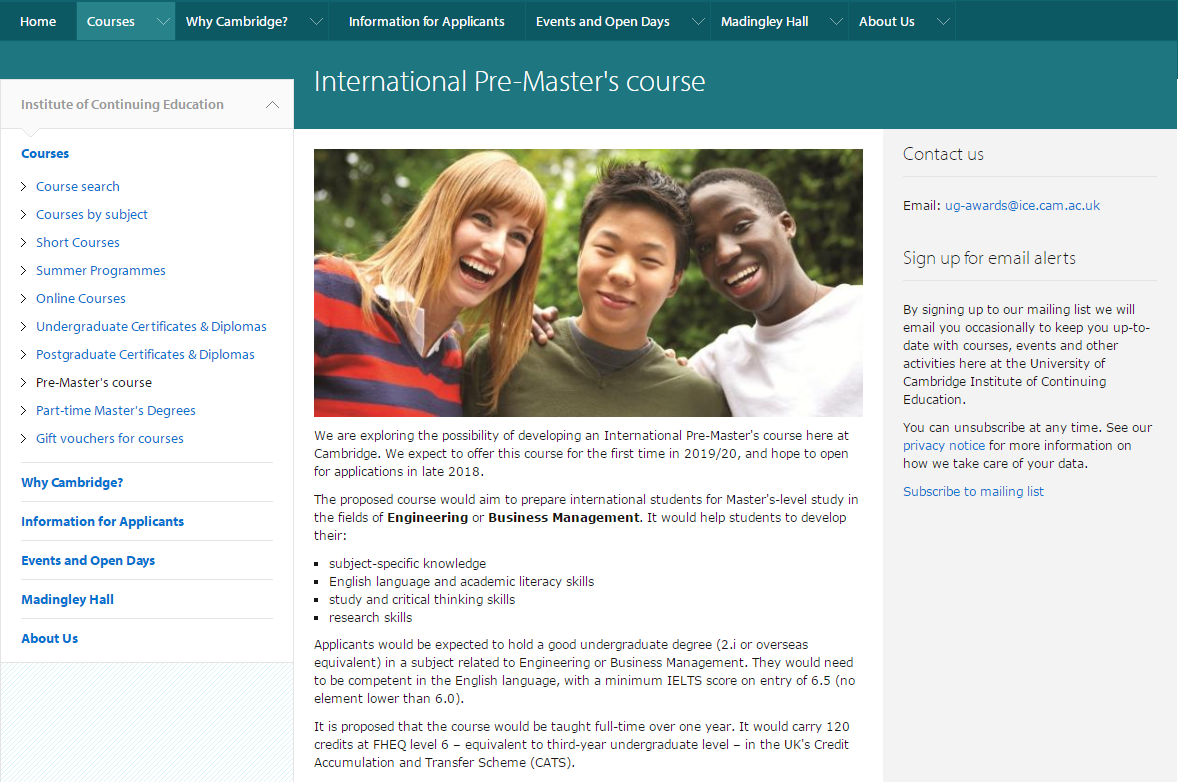Click the arrow icon beside Course search
Image resolution: width=1178 pixels, height=782 pixels.
pos(25,187)
